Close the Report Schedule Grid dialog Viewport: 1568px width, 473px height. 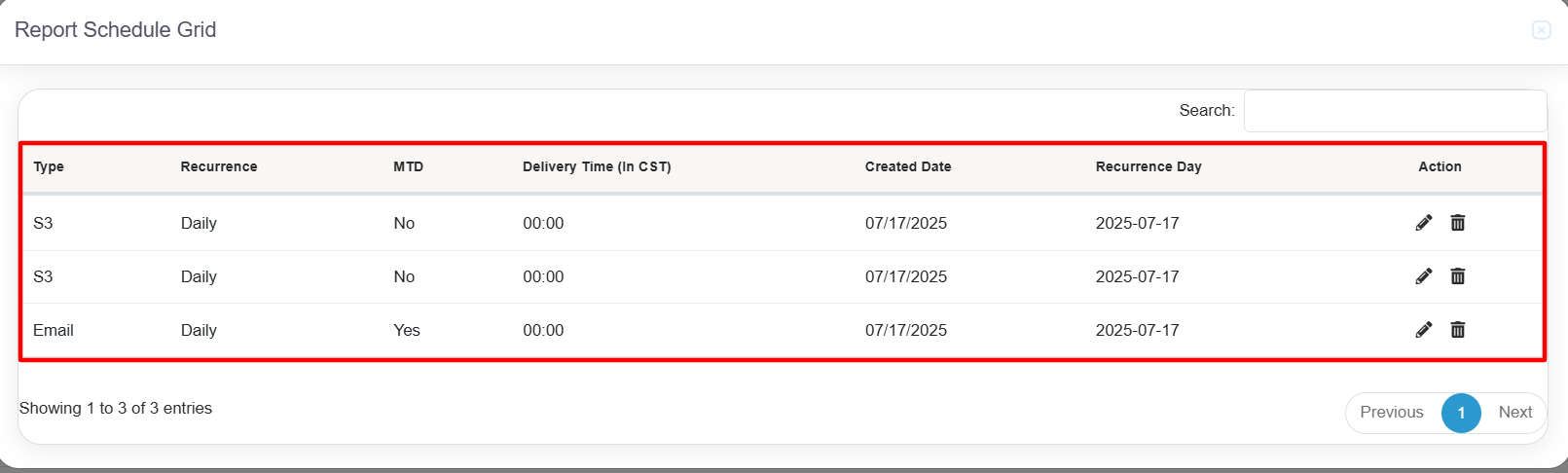(1542, 30)
